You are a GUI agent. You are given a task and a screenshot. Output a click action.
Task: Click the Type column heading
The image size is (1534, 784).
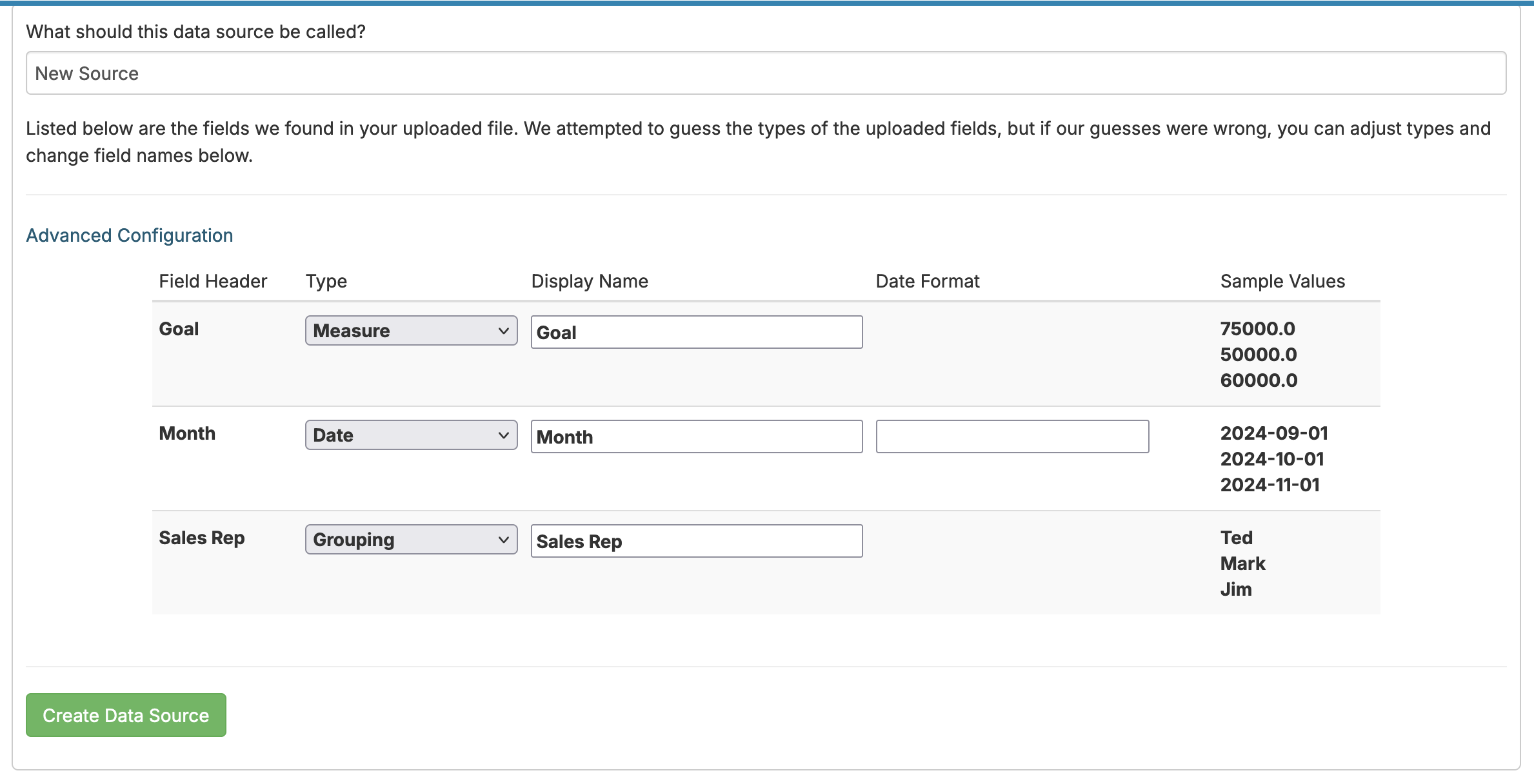326,281
